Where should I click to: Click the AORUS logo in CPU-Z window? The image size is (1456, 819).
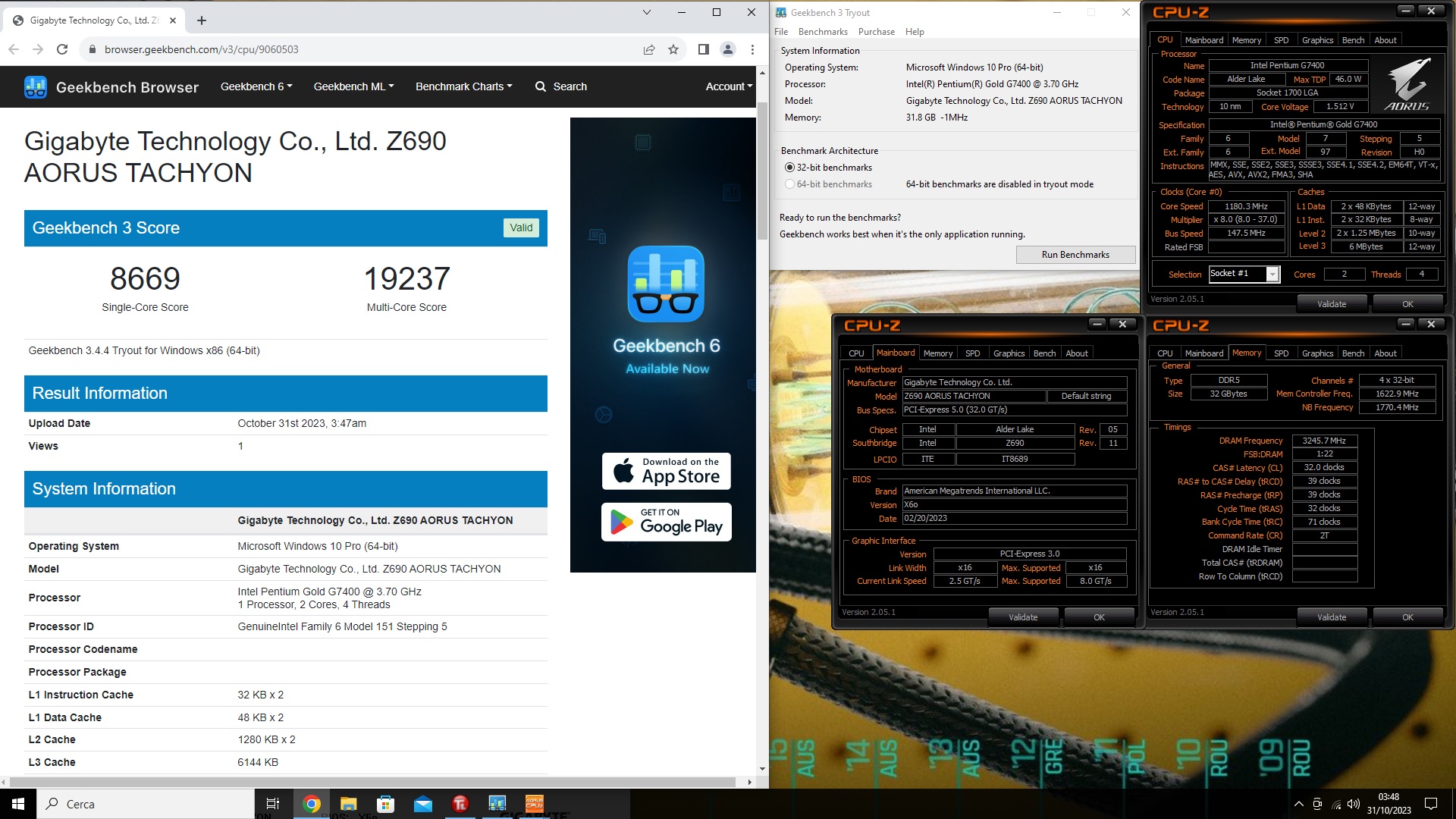click(1407, 84)
